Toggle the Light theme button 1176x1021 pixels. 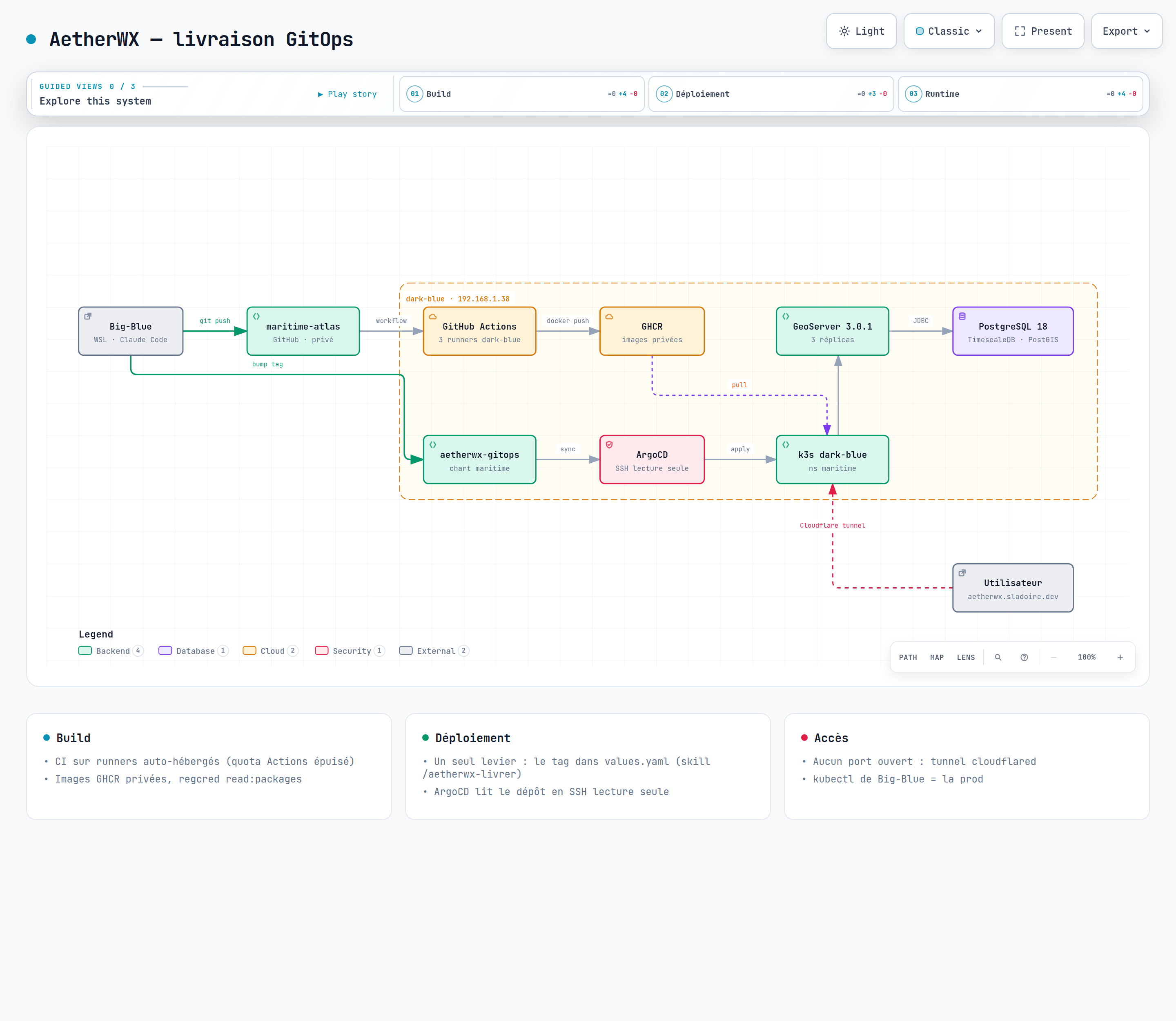[861, 31]
